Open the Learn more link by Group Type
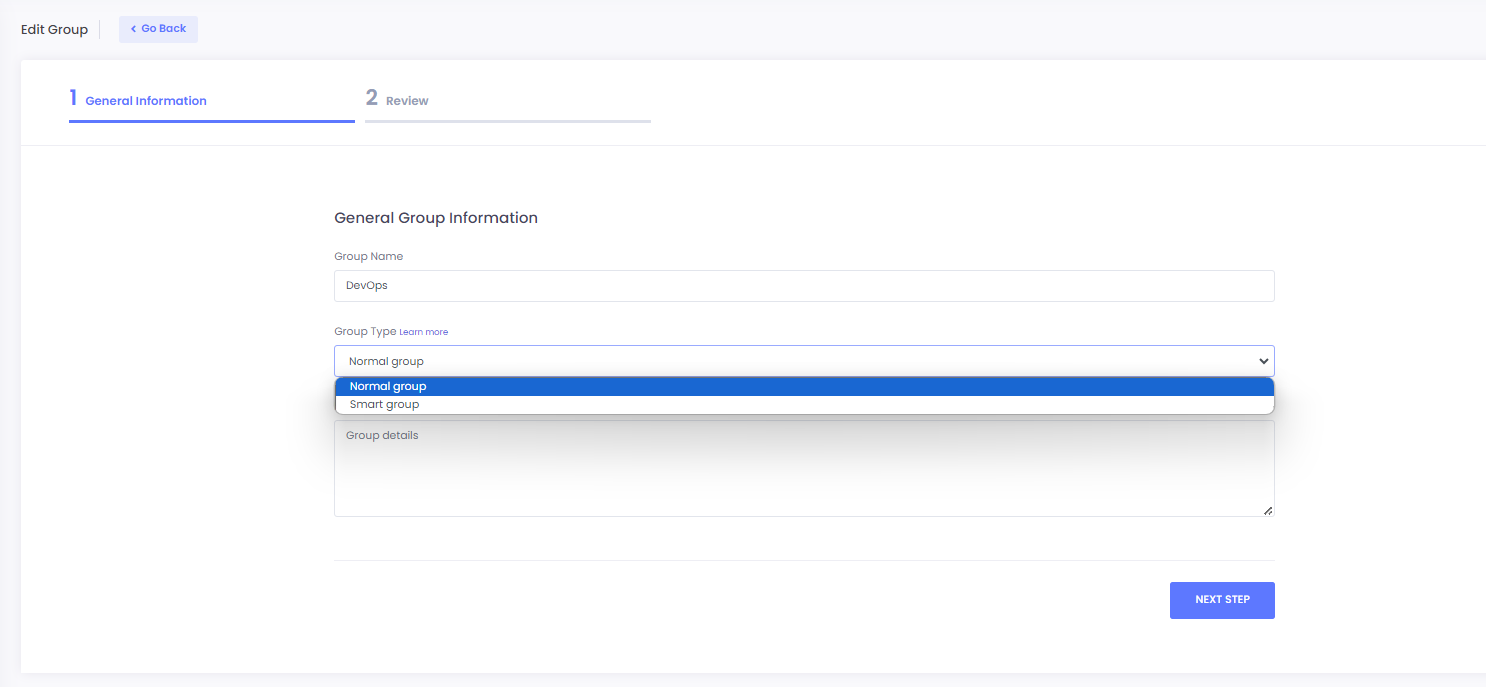Viewport: 1486px width, 687px height. tap(424, 332)
